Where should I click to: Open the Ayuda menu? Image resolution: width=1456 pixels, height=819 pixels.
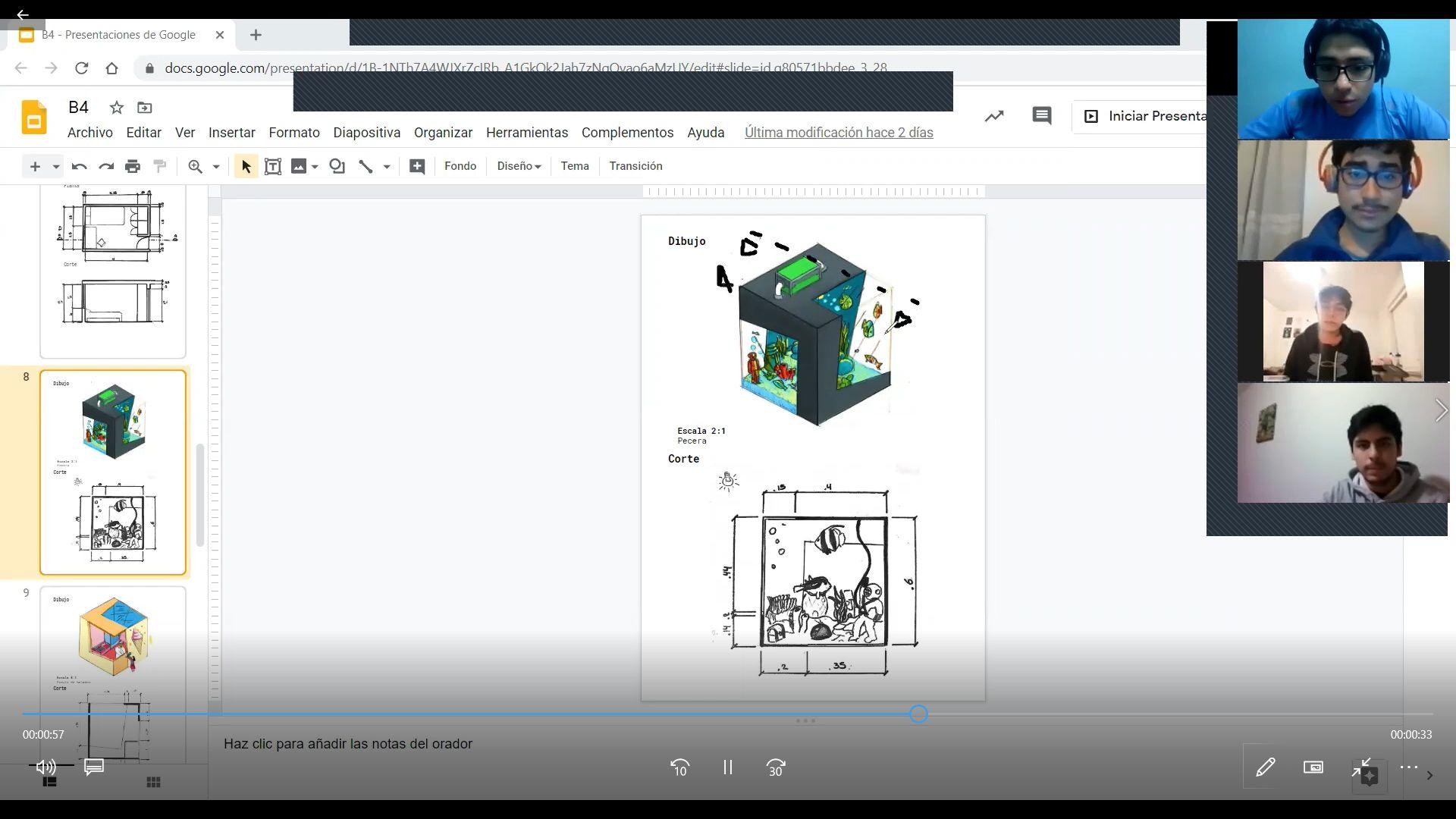[706, 133]
